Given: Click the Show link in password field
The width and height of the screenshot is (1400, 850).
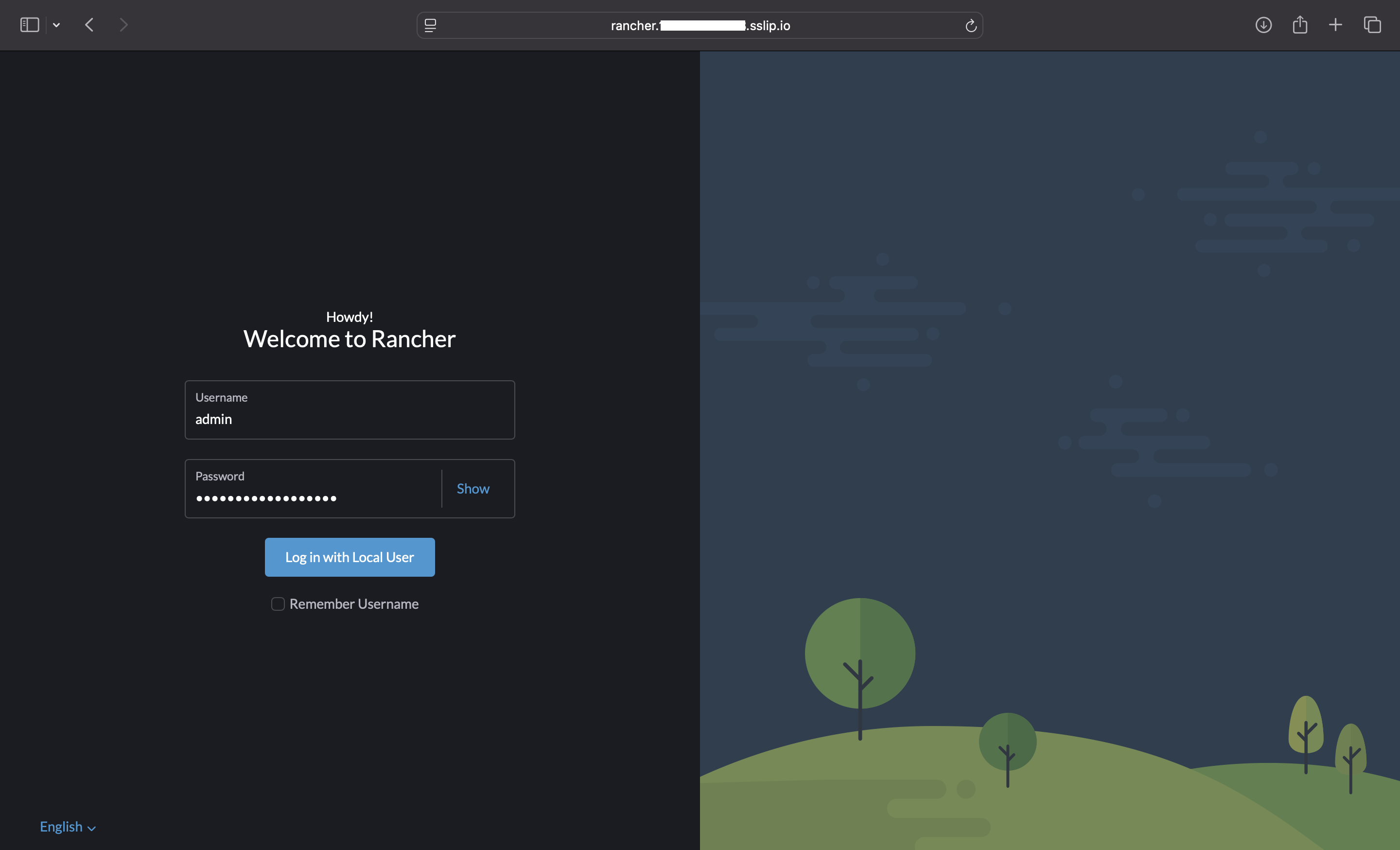Looking at the screenshot, I should pyautogui.click(x=472, y=488).
